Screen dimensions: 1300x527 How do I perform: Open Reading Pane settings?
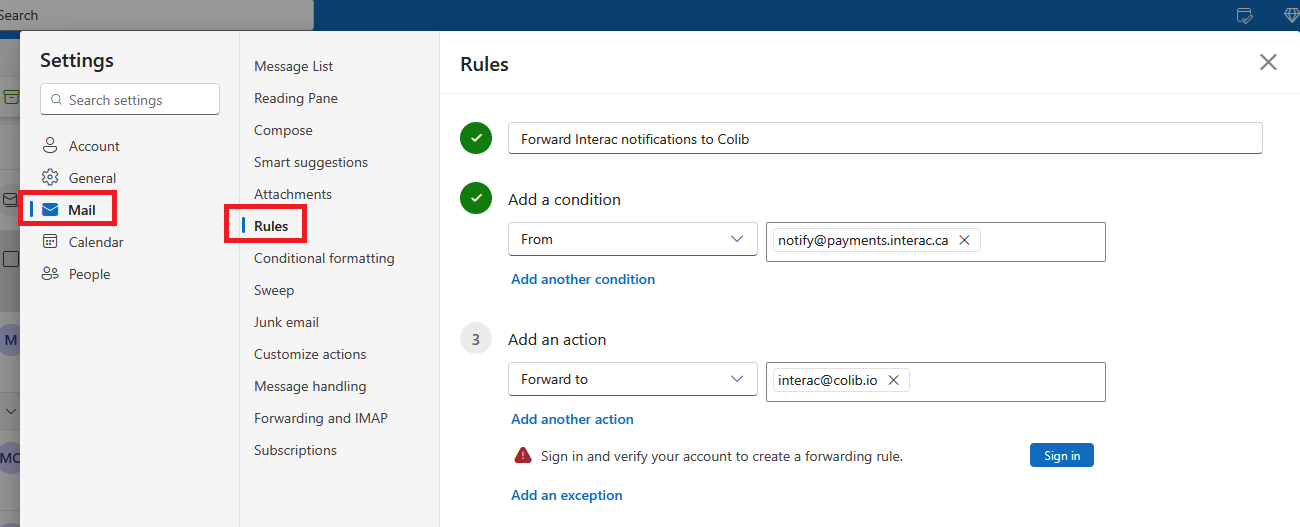click(296, 98)
